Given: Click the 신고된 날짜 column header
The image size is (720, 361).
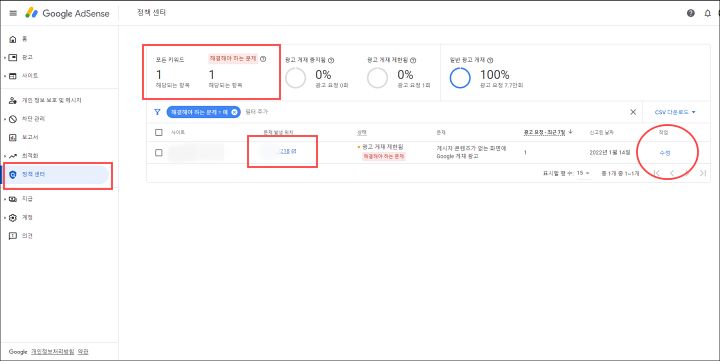Looking at the screenshot, I should point(601,132).
